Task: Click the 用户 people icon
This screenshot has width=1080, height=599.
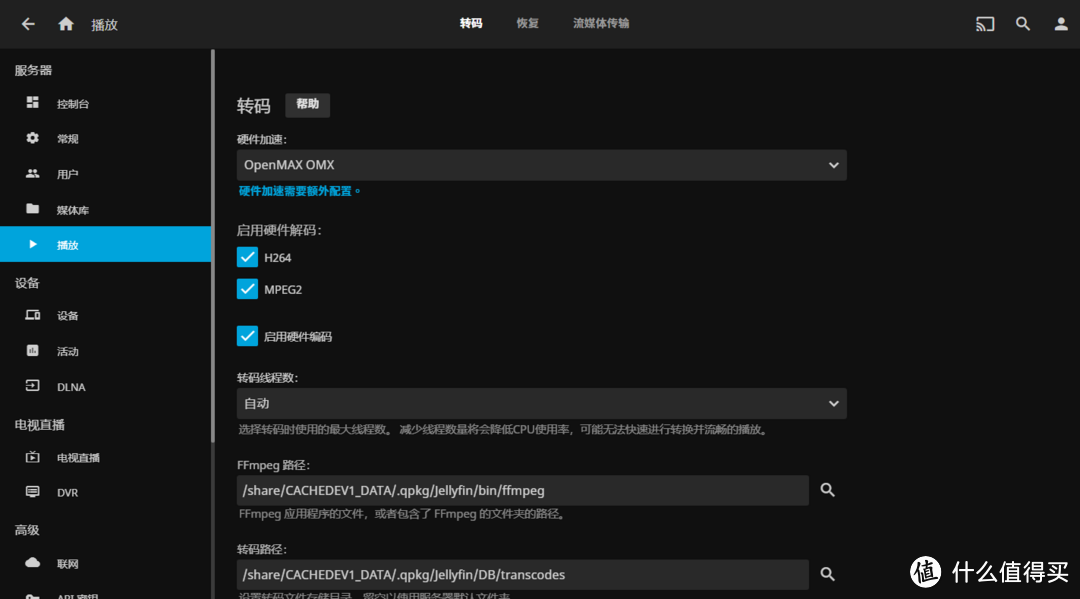Action: pos(32,174)
